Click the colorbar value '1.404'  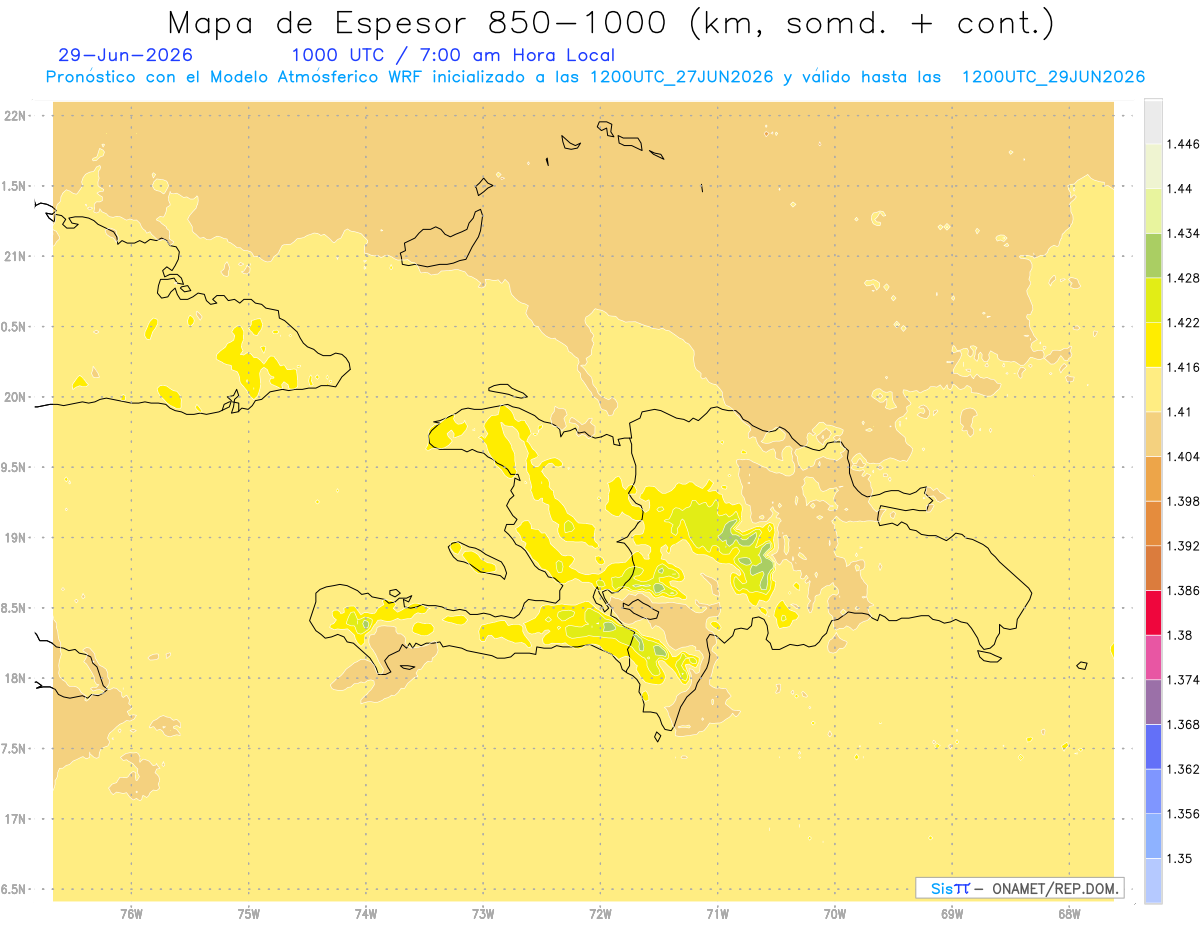click(1185, 456)
